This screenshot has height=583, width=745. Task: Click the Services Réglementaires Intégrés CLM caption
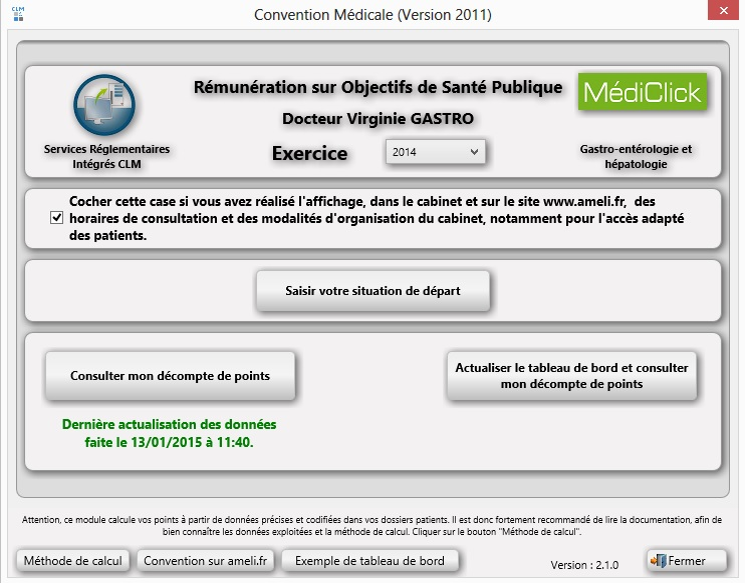(106, 156)
